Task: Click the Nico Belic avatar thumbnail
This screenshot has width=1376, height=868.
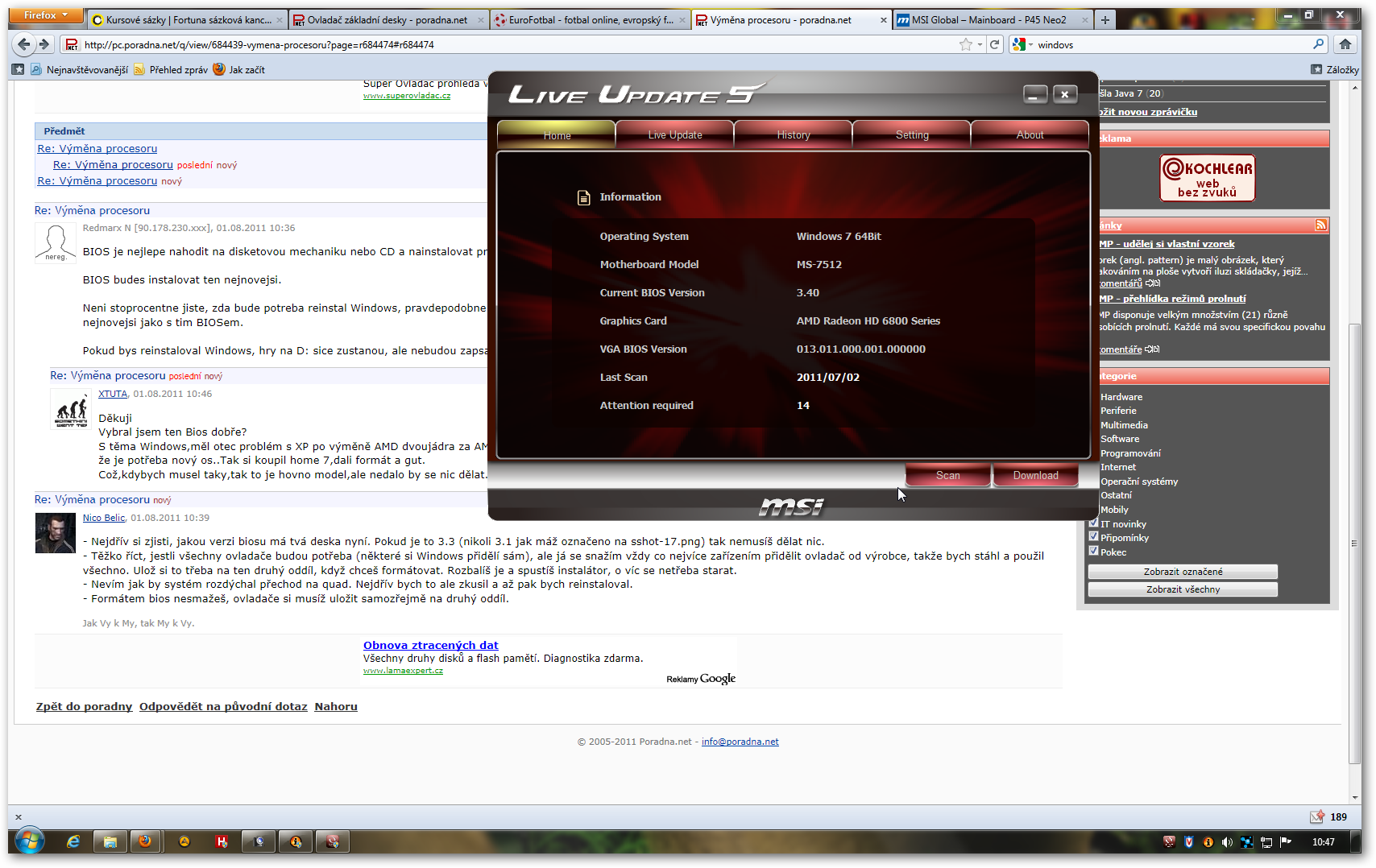Action: 55,533
